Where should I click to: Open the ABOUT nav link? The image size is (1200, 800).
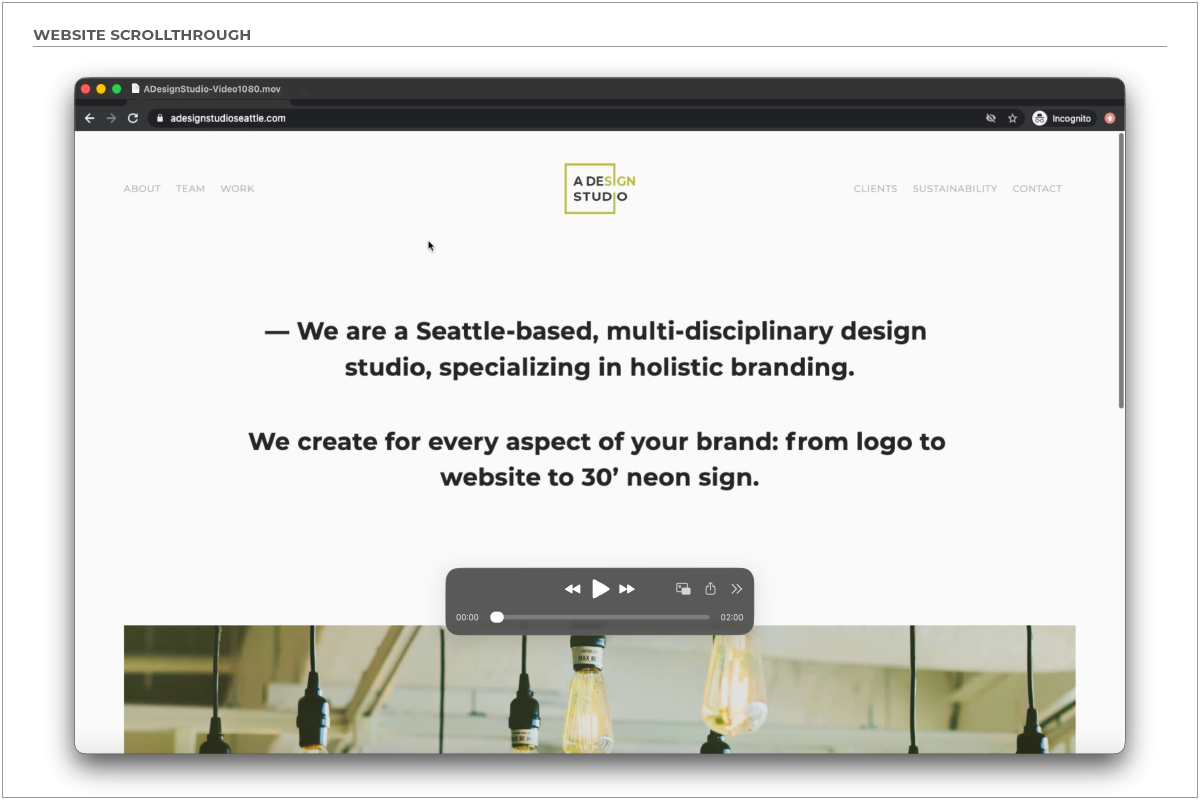coord(142,188)
